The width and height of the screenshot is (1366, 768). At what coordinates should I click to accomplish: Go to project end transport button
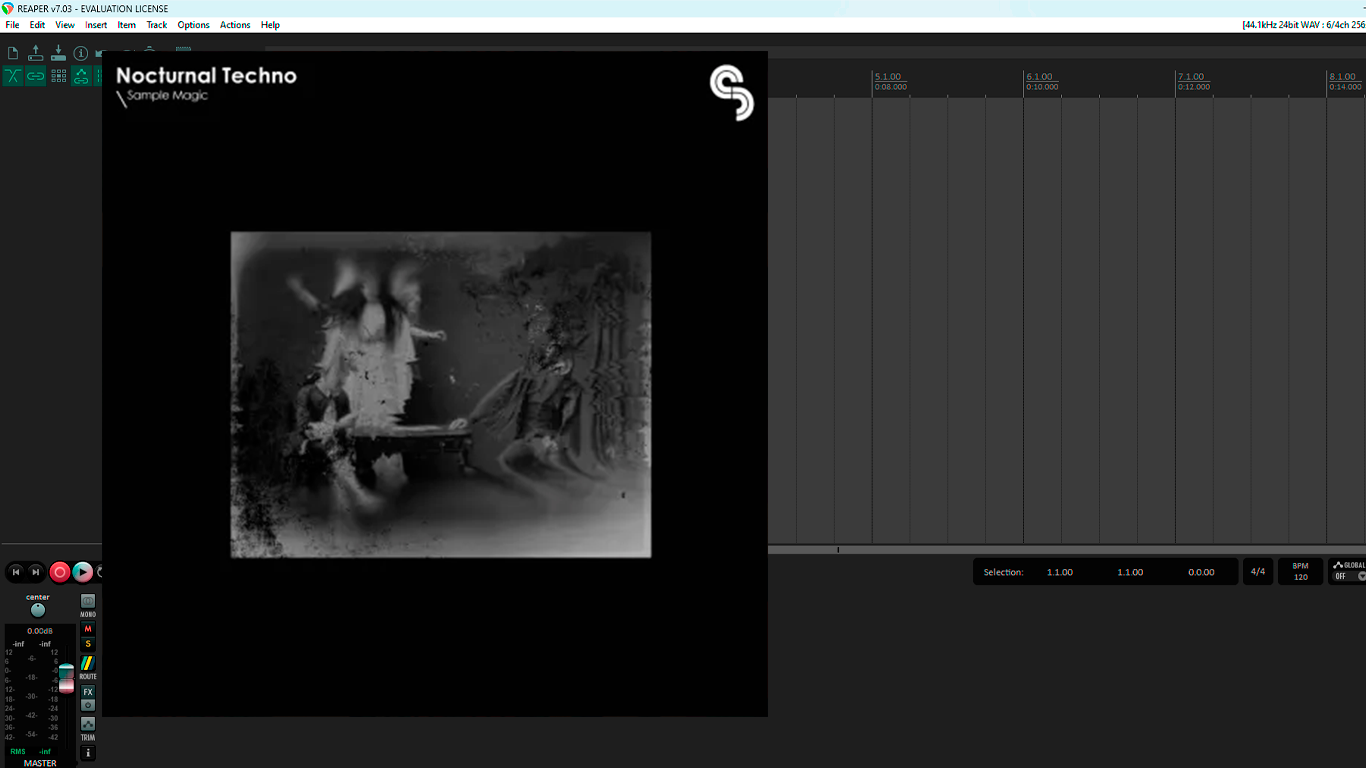[x=36, y=572]
